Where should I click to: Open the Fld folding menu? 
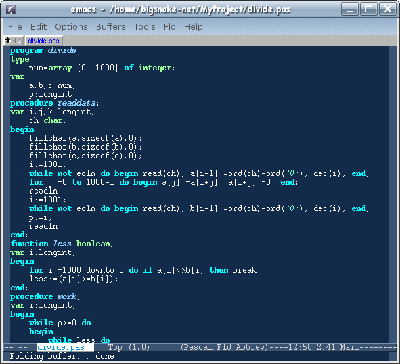(169, 27)
